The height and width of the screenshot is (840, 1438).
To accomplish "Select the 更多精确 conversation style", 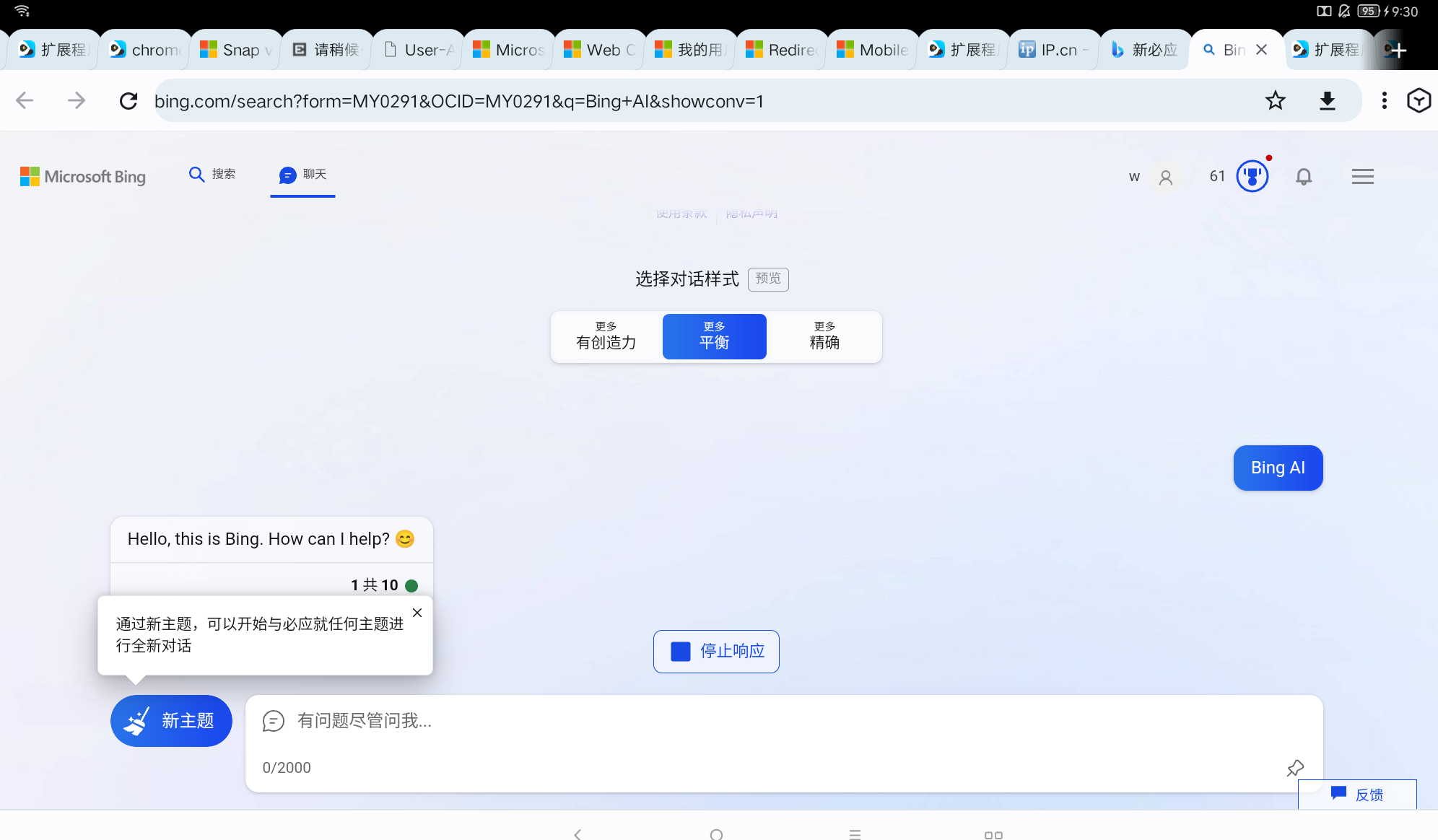I will [824, 336].
